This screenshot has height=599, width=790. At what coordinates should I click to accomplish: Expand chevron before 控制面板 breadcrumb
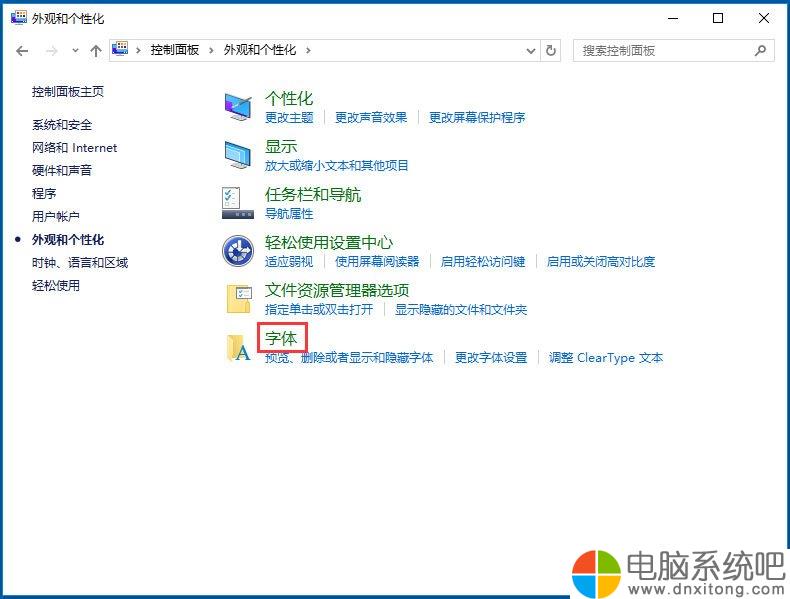pyautogui.click(x=138, y=50)
